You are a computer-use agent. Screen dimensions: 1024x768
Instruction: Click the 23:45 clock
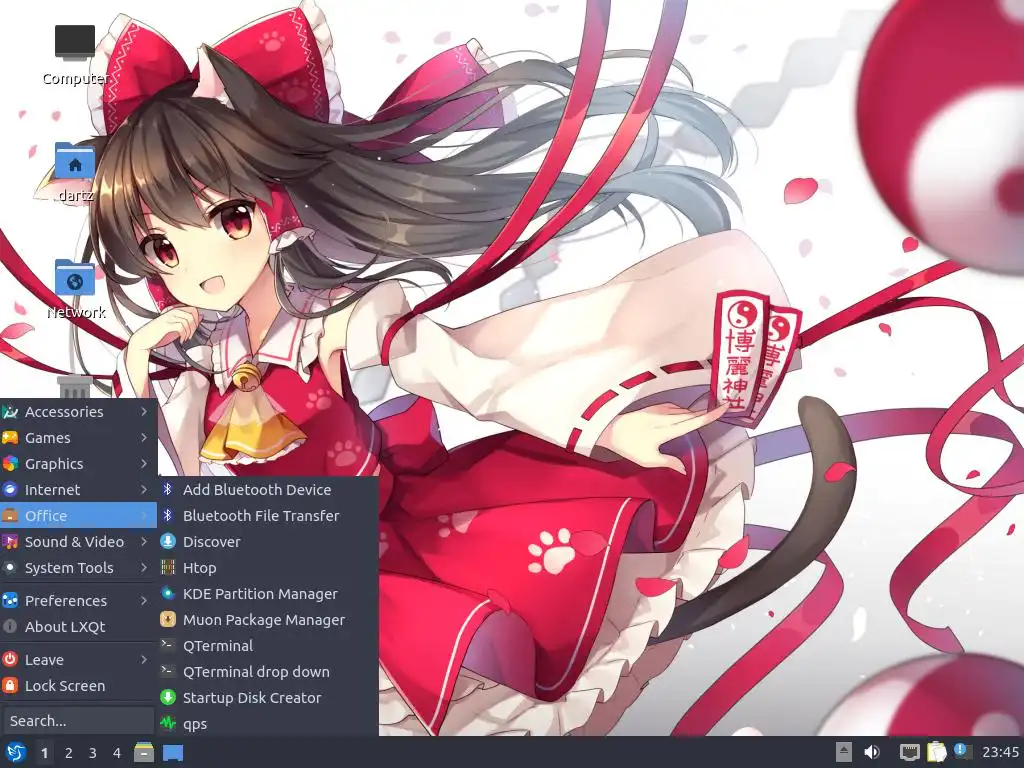[x=1000, y=752]
